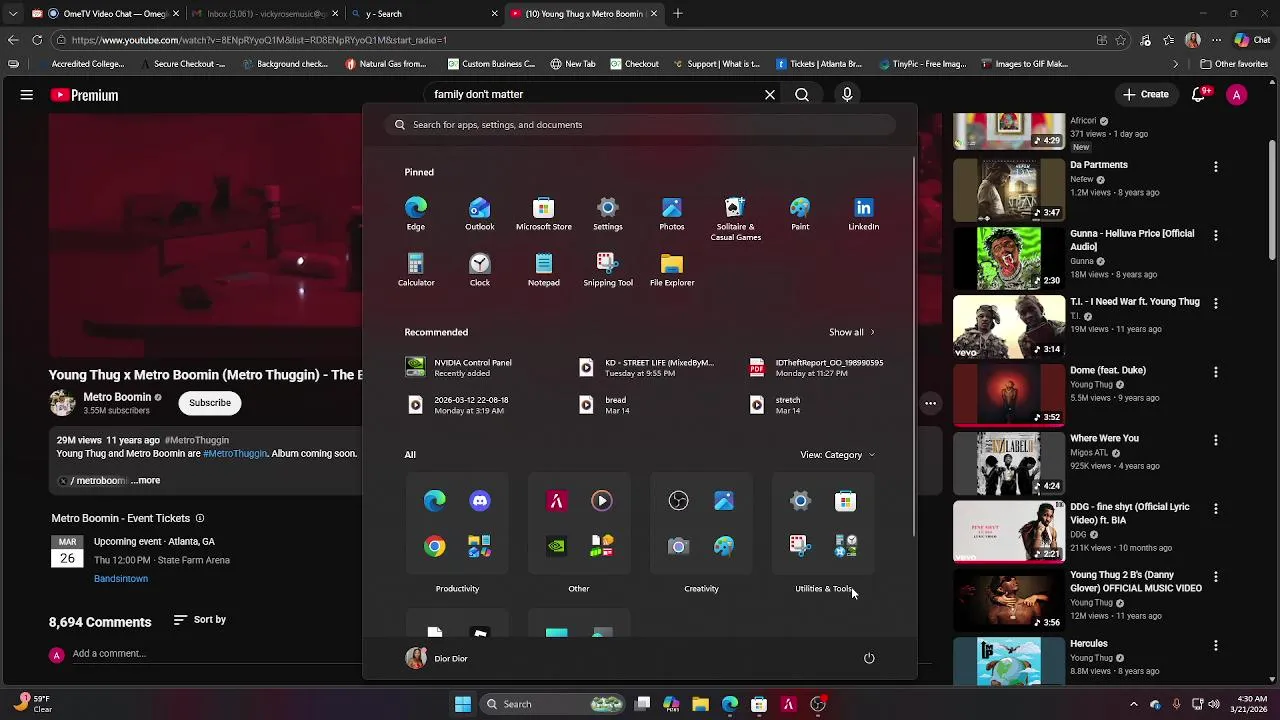Screen dimensions: 1280x720
Task: Open Natural Gas bookmark
Action: point(385,64)
